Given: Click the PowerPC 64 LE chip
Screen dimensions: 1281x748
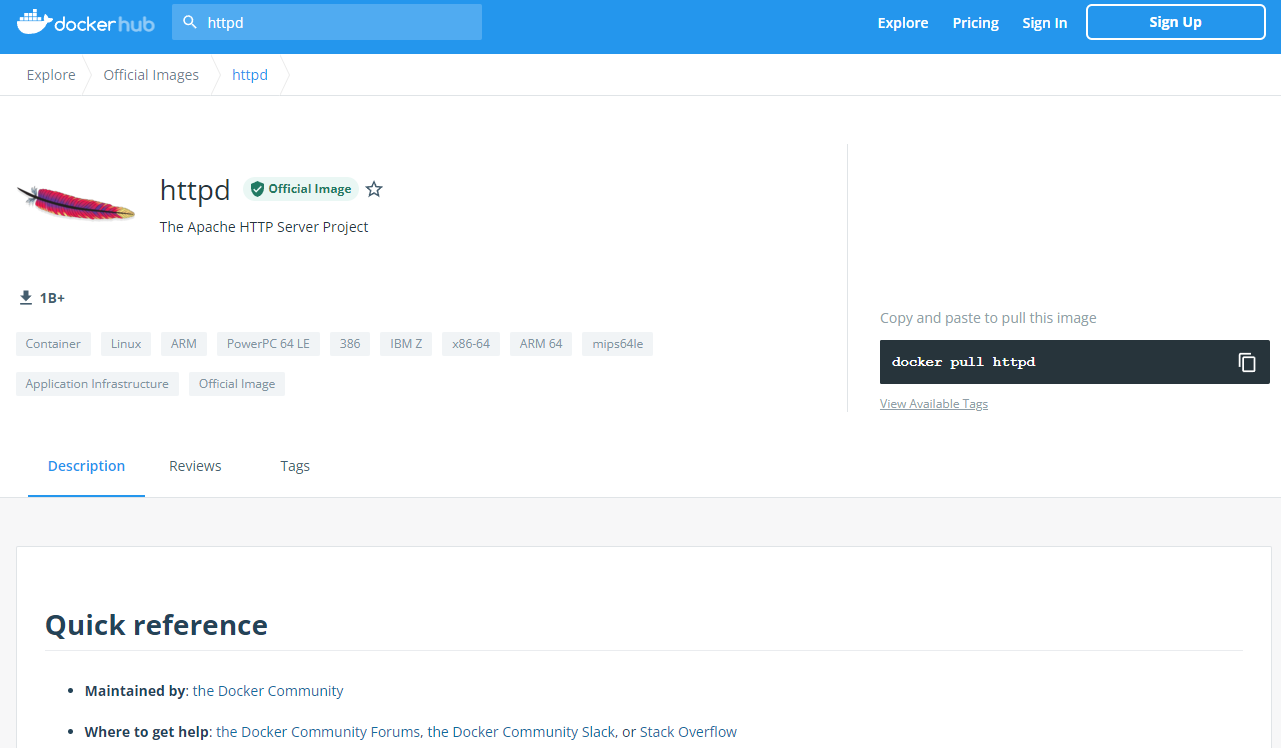Looking at the screenshot, I should click(268, 344).
